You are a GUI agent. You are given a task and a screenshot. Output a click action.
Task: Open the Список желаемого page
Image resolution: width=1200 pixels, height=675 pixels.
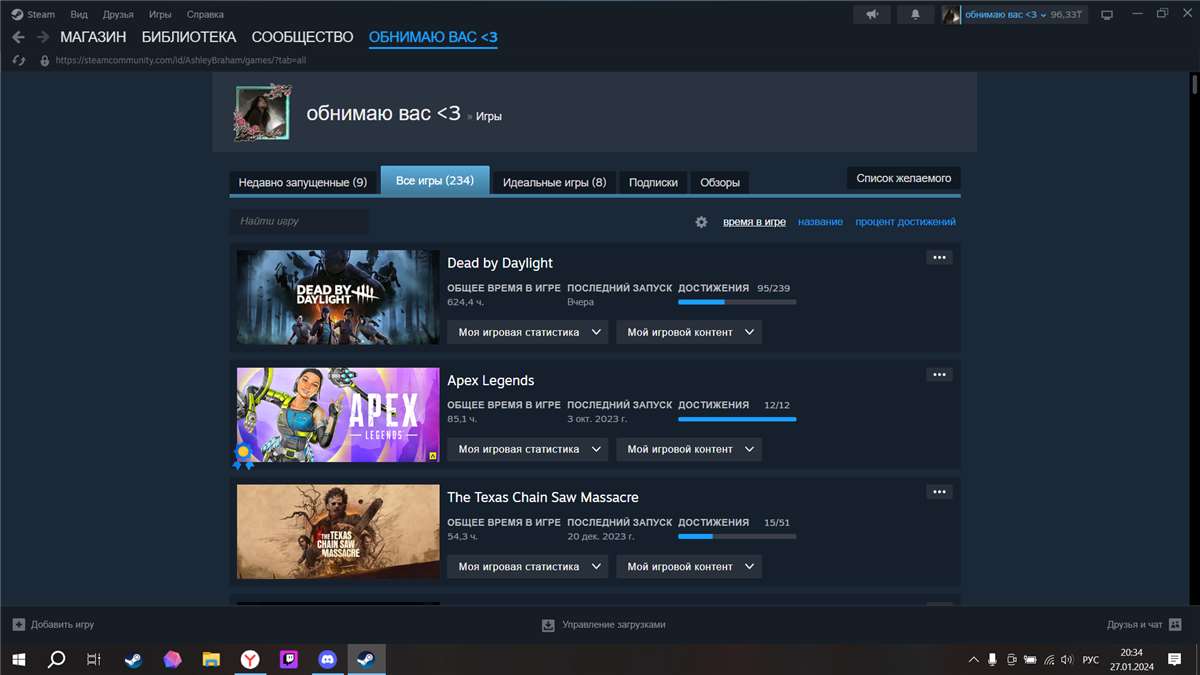(903, 177)
